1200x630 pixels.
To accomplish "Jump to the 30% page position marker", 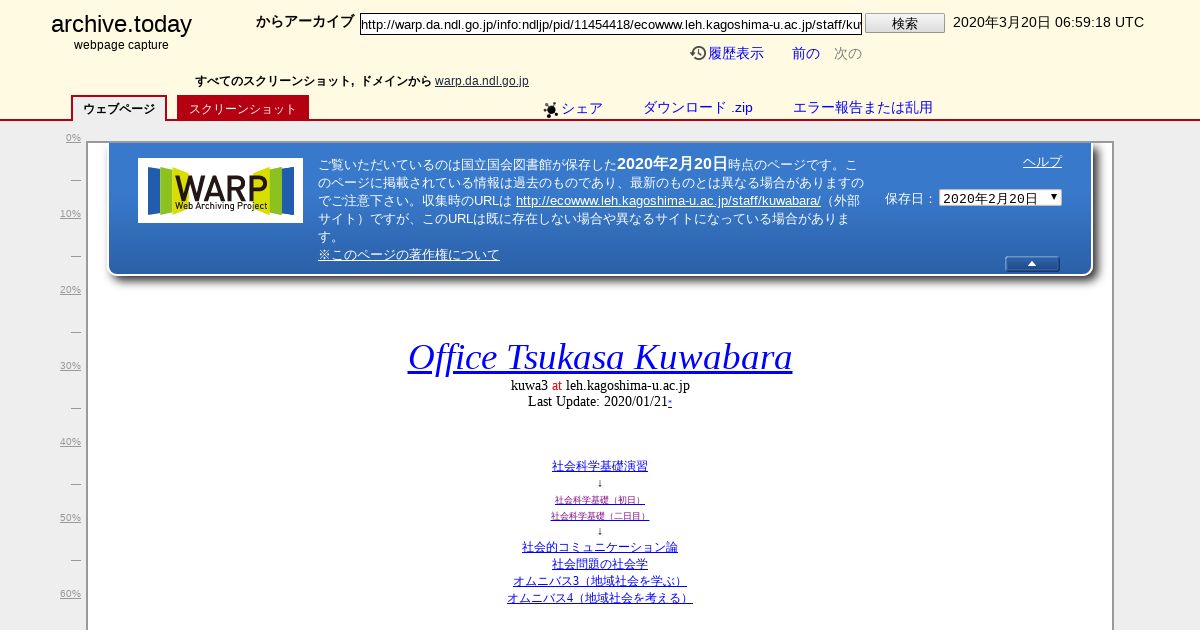I will click(70, 366).
